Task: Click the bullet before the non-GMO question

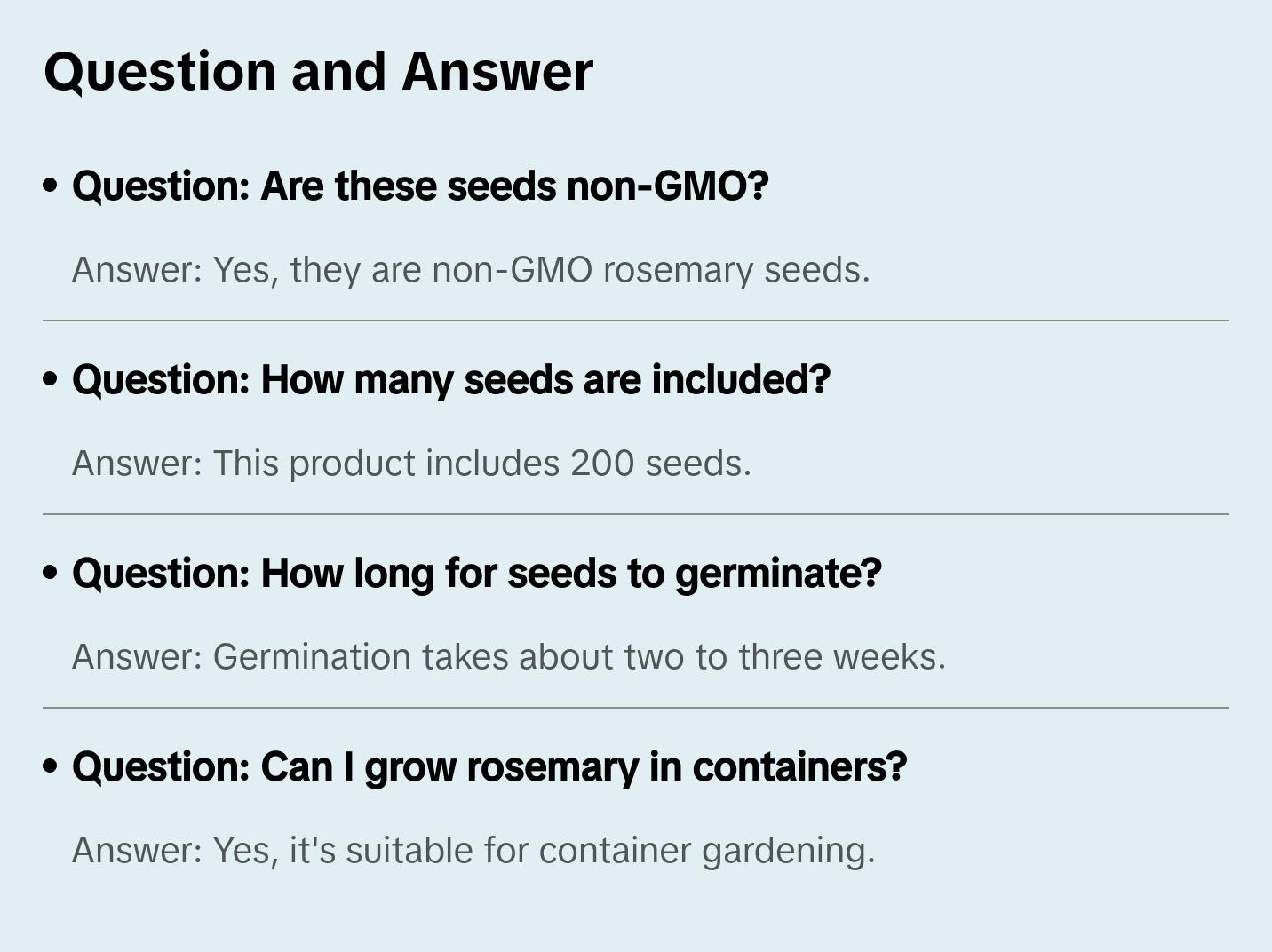Action: point(51,186)
